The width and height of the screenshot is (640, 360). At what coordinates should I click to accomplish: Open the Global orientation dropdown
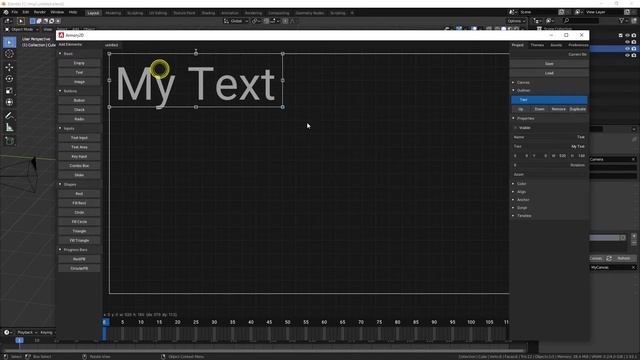pos(236,21)
